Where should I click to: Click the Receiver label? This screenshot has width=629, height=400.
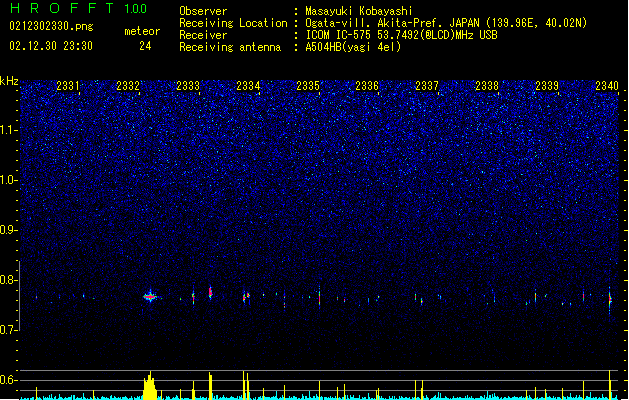[203, 35]
